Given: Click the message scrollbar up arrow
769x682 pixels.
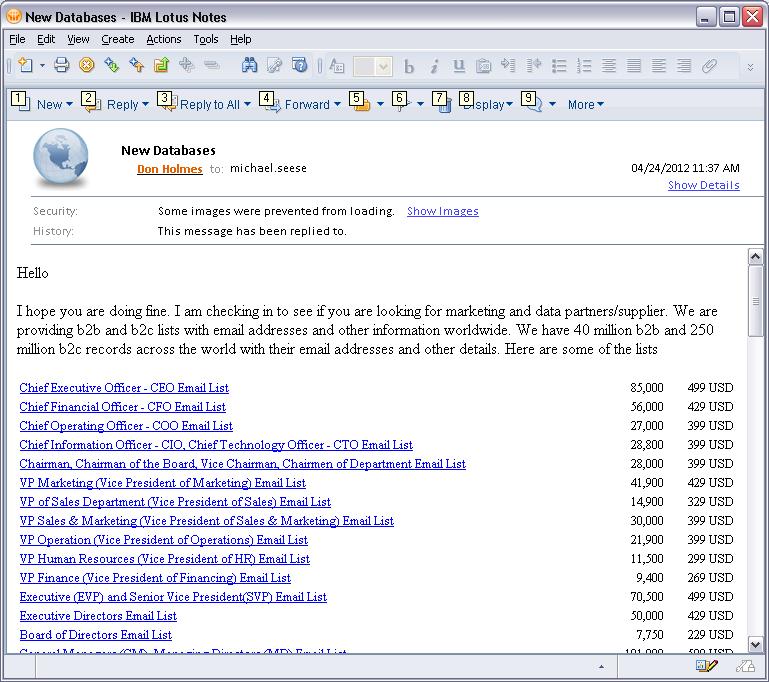Looking at the screenshot, I should tap(755, 256).
